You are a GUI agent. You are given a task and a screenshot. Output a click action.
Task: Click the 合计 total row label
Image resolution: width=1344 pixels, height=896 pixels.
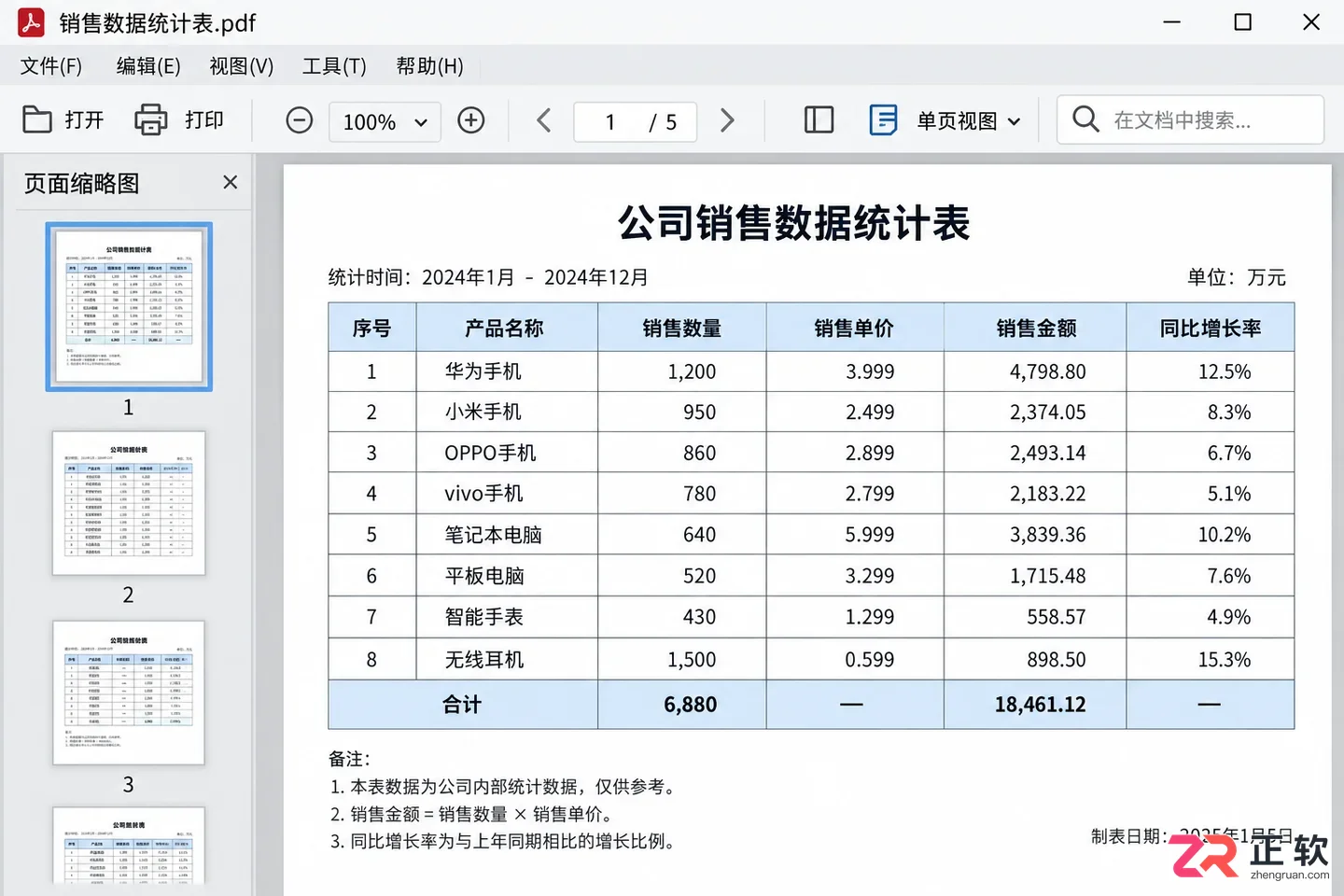point(462,705)
